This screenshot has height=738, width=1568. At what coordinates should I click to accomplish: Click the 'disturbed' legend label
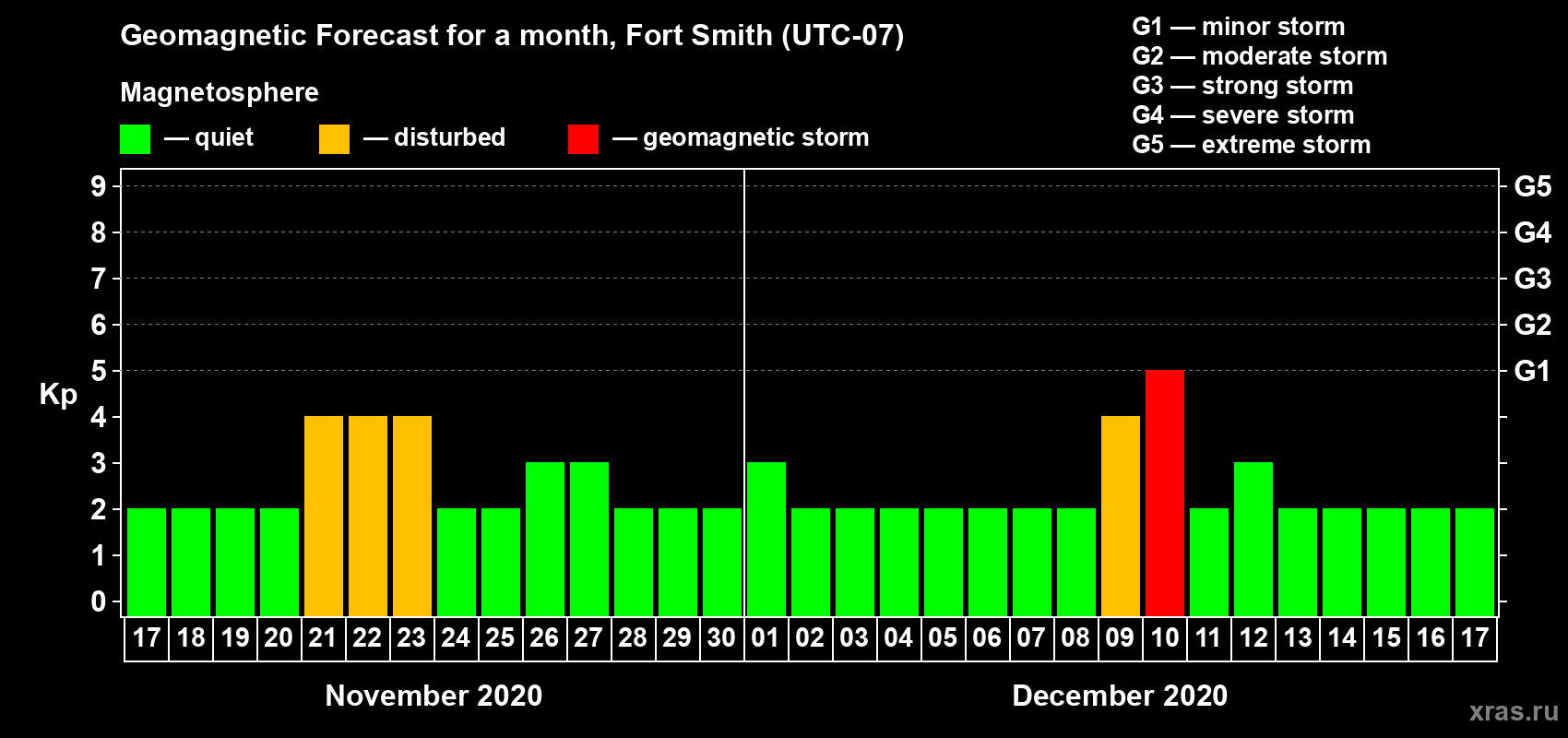[449, 137]
